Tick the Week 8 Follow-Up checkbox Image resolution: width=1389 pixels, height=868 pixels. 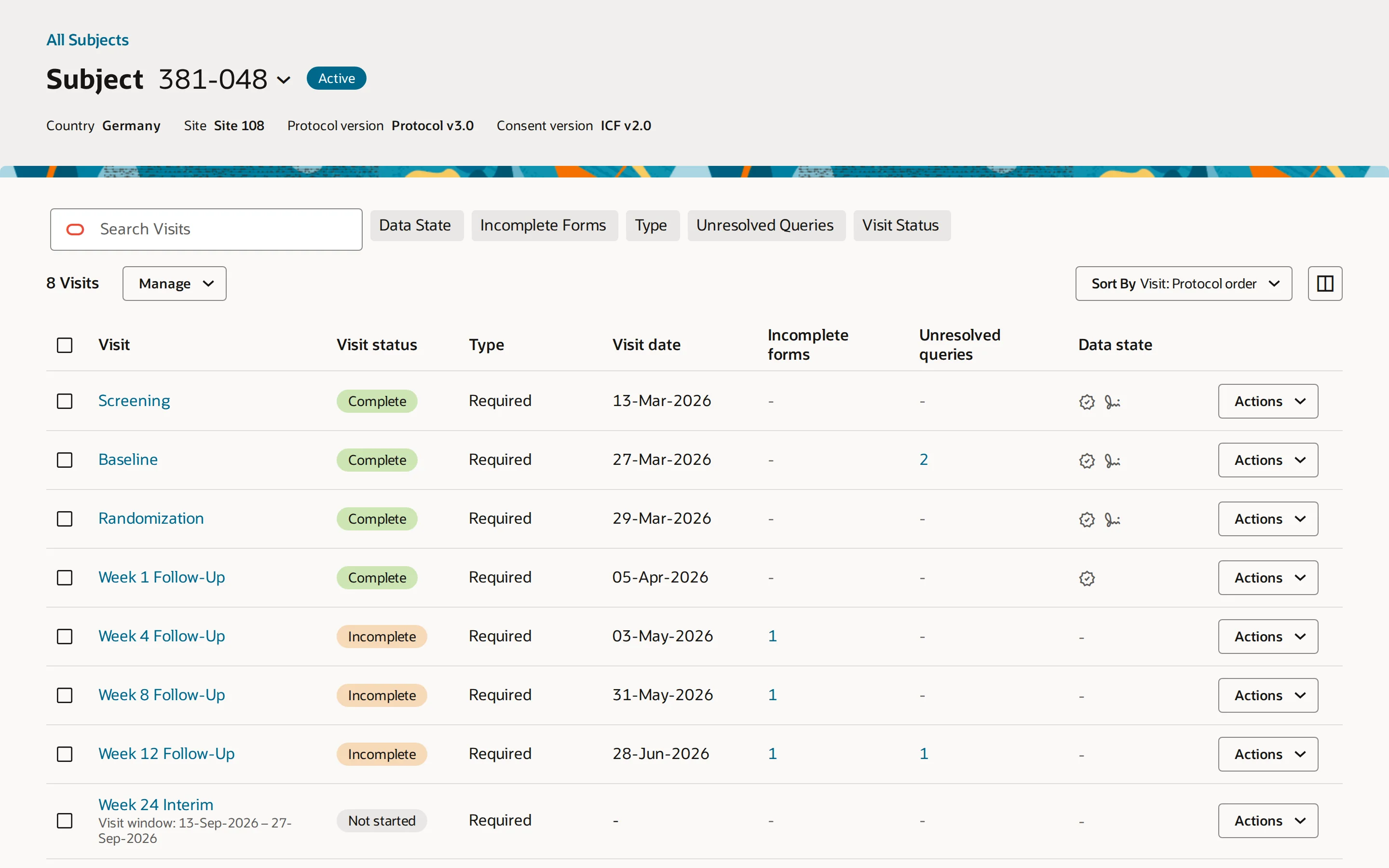coord(65,695)
